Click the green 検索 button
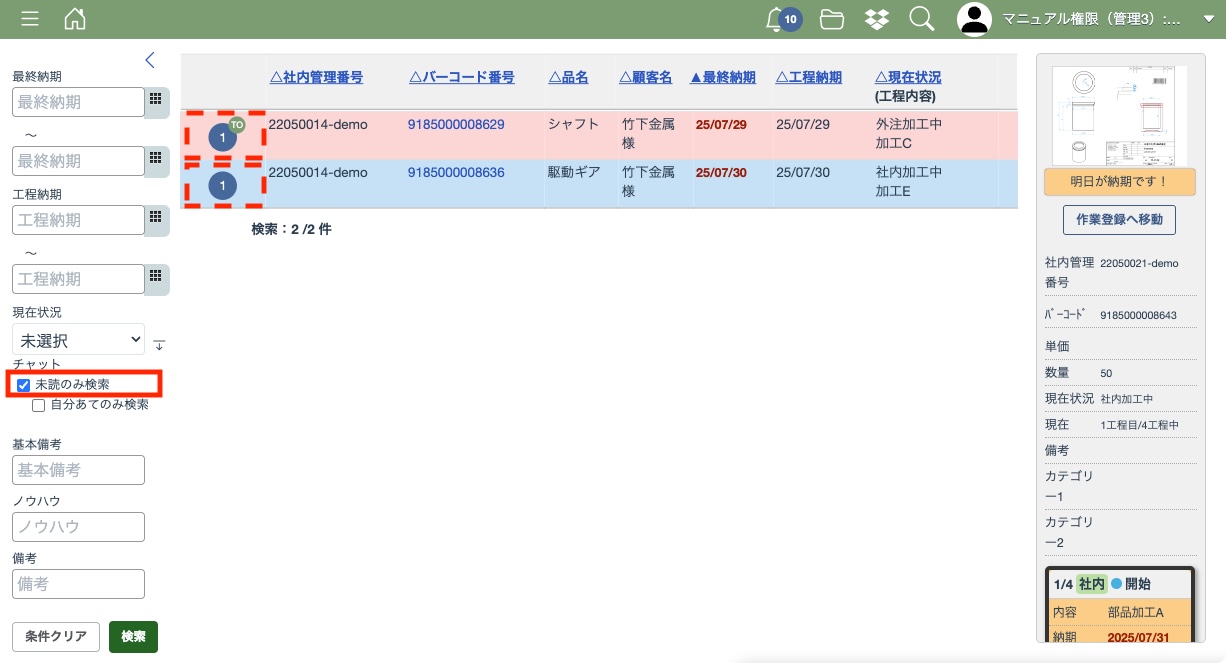 click(x=133, y=636)
